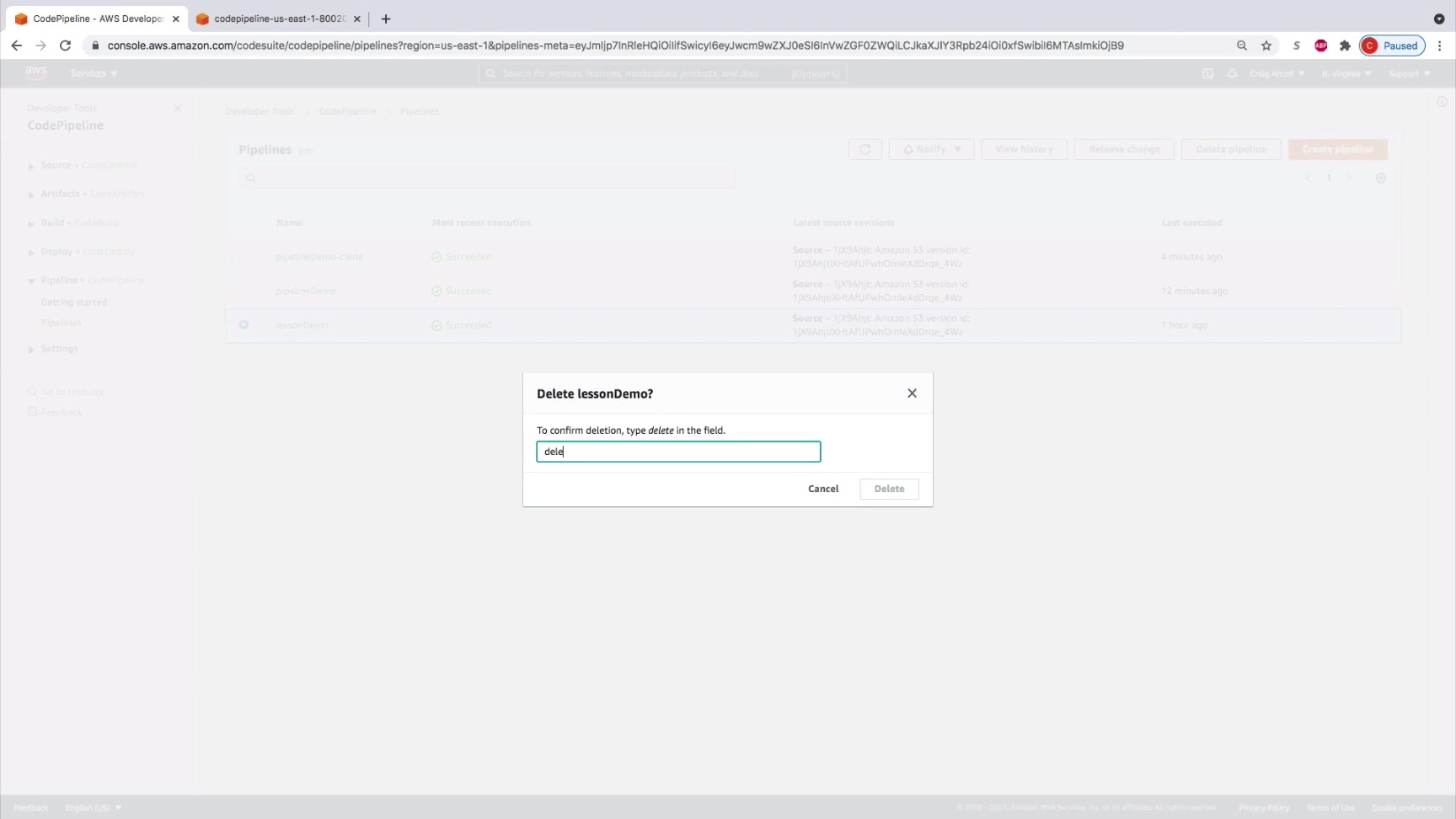1456x819 pixels.
Task: Switch to the codepipeline-us-east-1 tab
Action: pyautogui.click(x=279, y=19)
